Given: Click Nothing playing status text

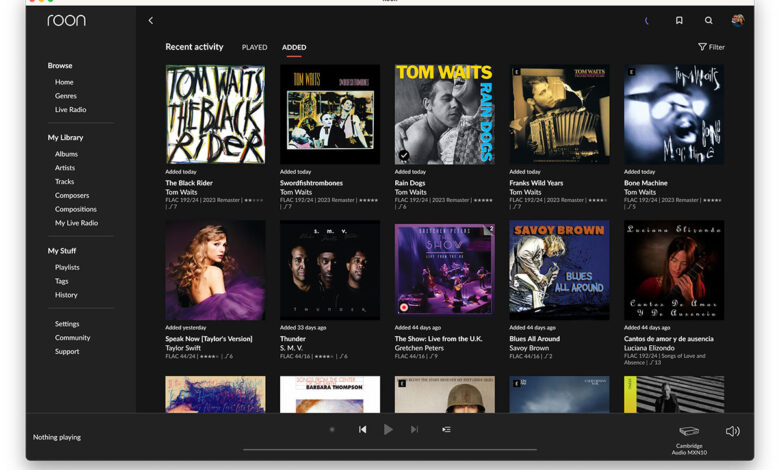Looking at the screenshot, I should click(x=57, y=437).
